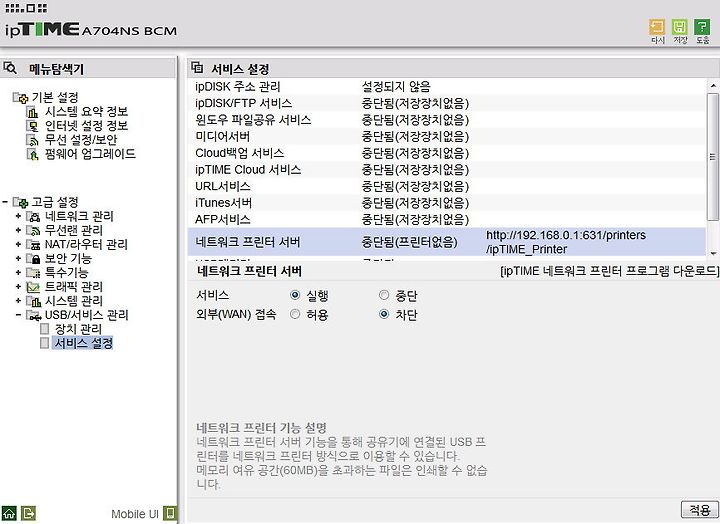720x524 pixels.
Task: Select 차단 for 외부(WAN) 접속
Action: 384,314
